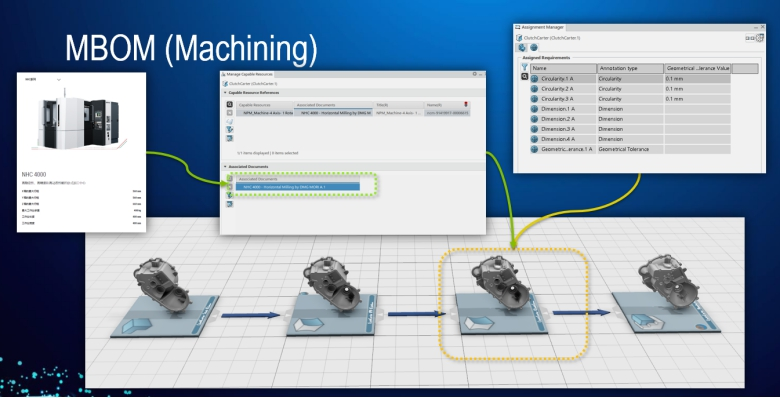This screenshot has width=780, height=398.
Task: Collapse the Associated Documents section
Action: pyautogui.click(x=225, y=167)
